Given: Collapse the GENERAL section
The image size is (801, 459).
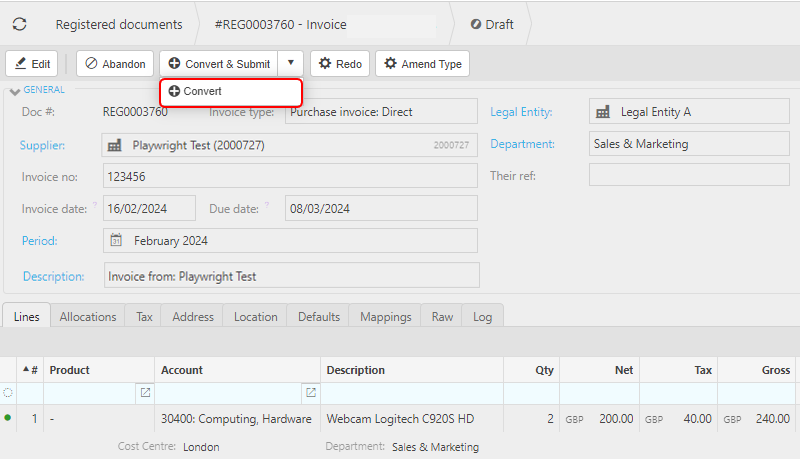Looking at the screenshot, I should point(14,91).
